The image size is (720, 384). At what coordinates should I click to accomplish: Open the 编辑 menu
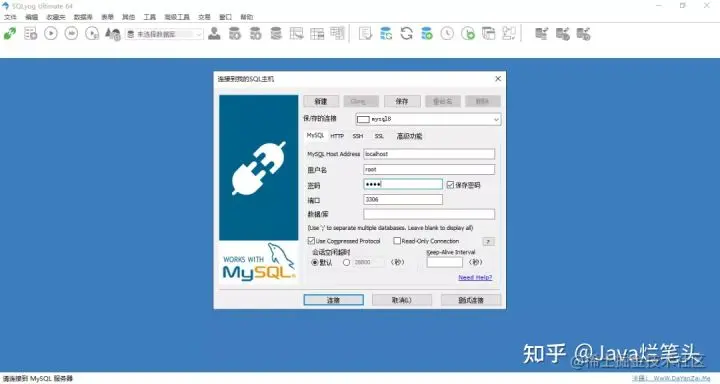pos(32,17)
